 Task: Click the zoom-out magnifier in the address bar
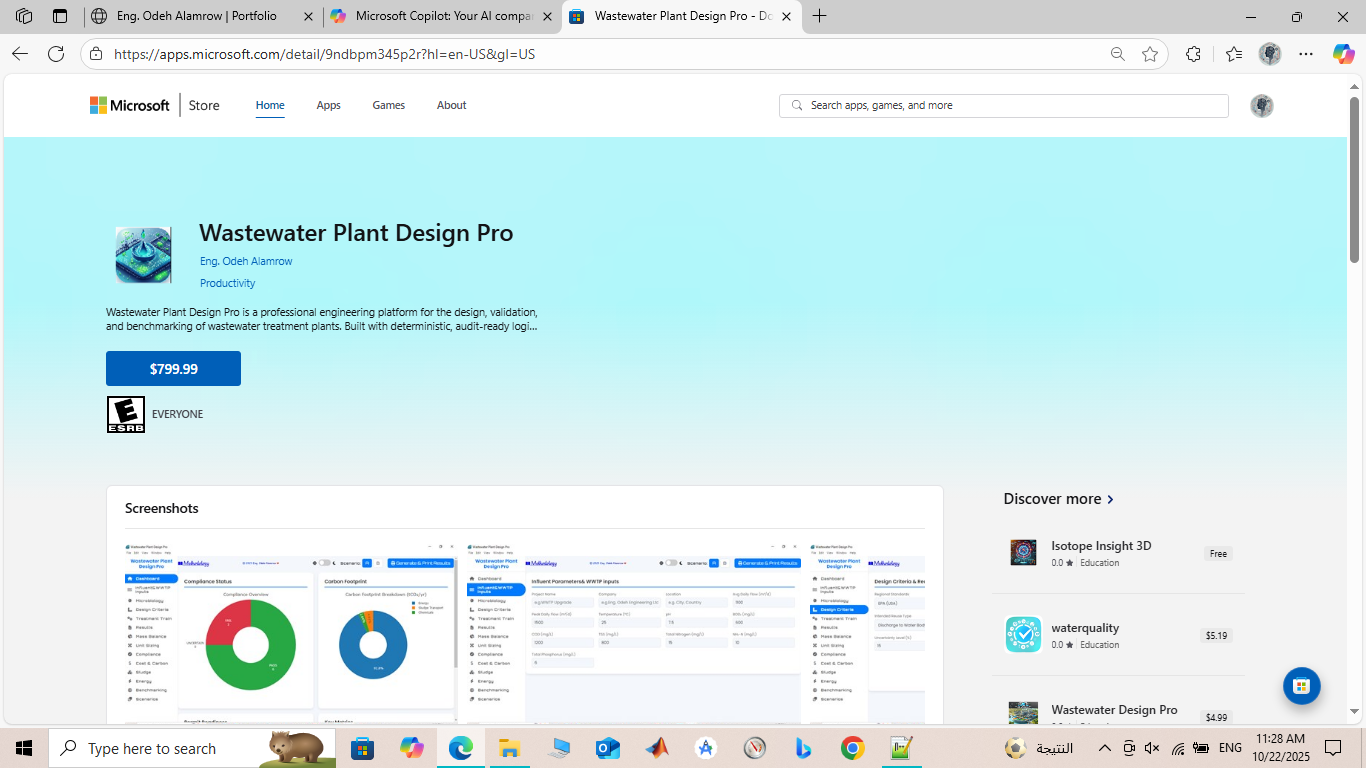pos(1118,54)
